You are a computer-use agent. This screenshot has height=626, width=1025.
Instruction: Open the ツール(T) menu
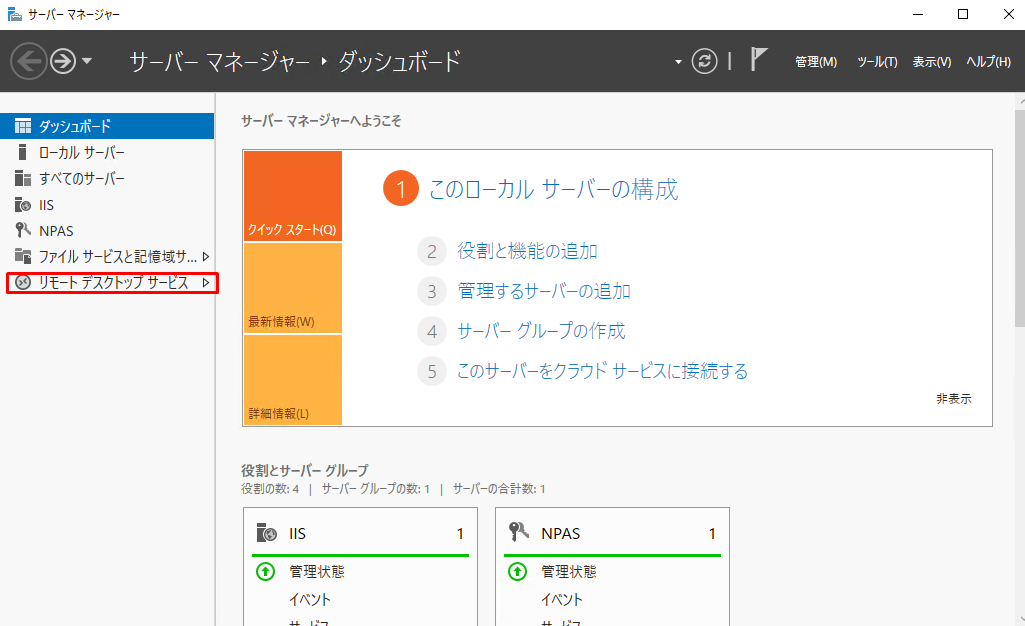(877, 62)
